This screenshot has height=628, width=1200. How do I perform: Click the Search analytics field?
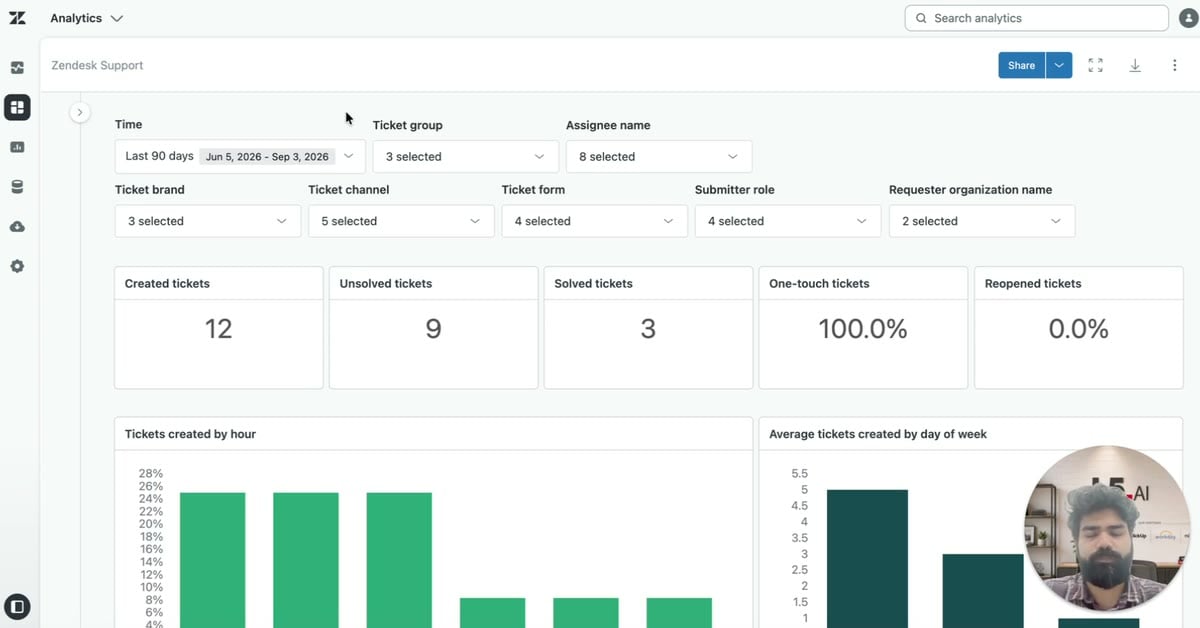[1036, 18]
